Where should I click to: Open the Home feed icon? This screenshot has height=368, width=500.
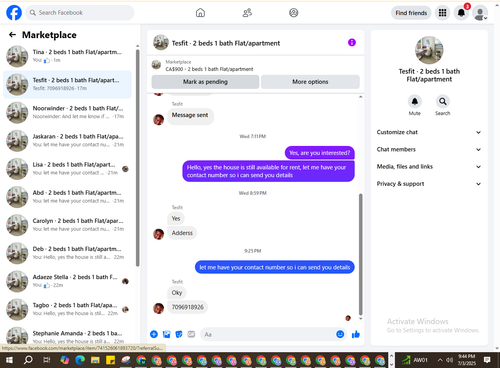click(200, 13)
